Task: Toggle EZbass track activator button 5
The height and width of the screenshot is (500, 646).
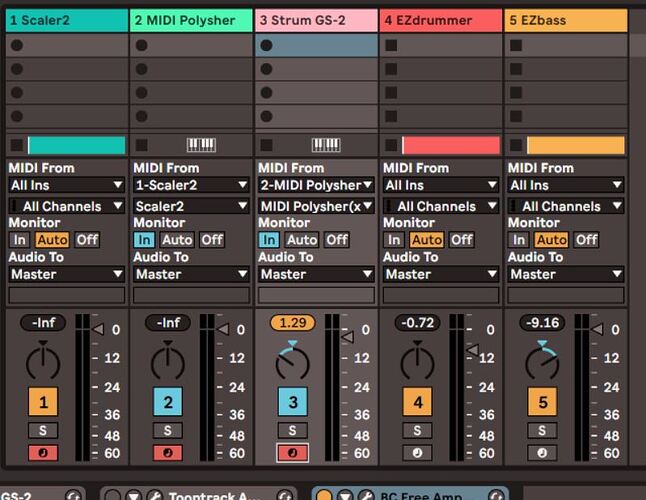Action: click(x=542, y=402)
